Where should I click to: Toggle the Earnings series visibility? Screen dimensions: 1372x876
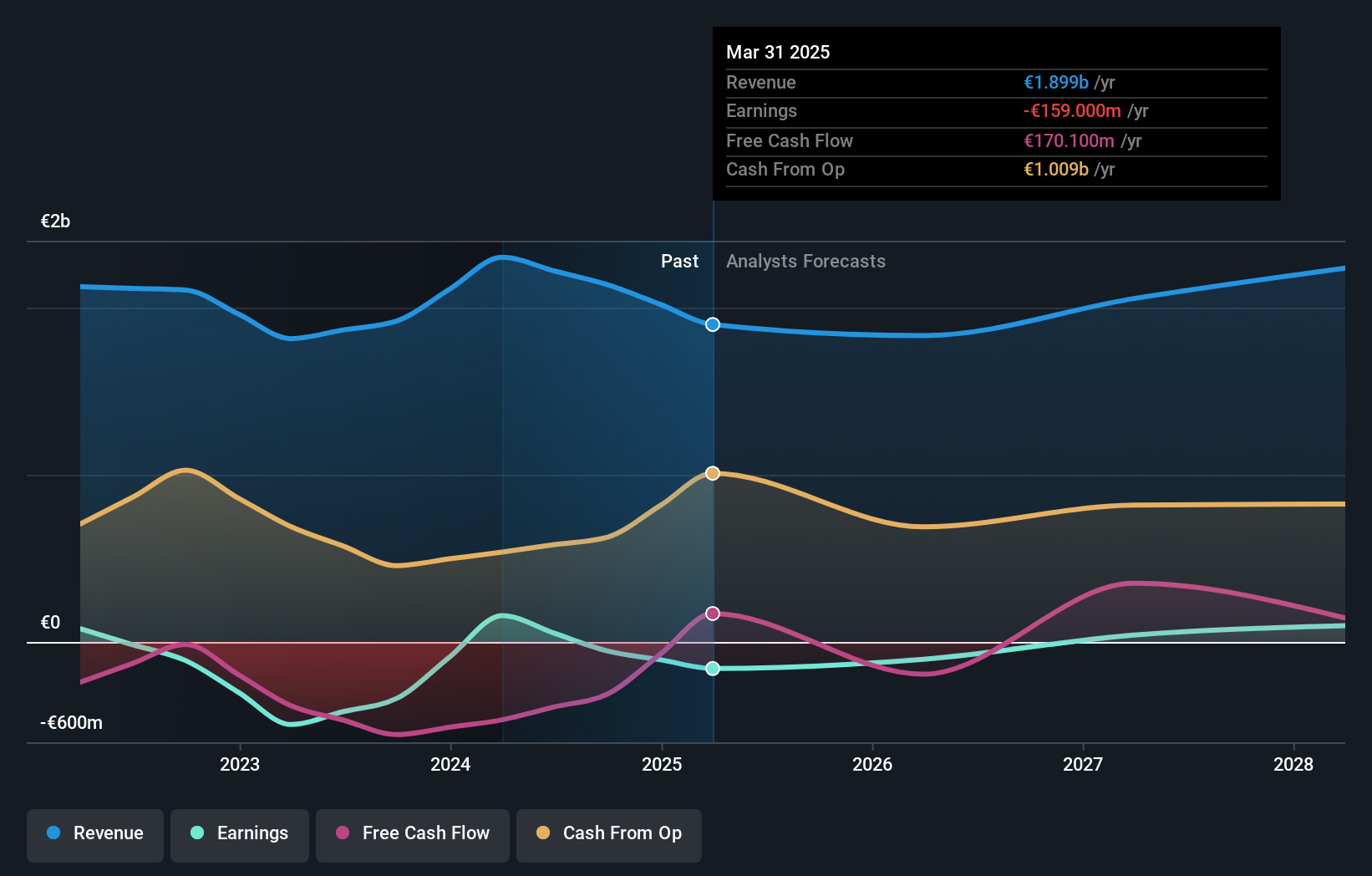(x=240, y=833)
